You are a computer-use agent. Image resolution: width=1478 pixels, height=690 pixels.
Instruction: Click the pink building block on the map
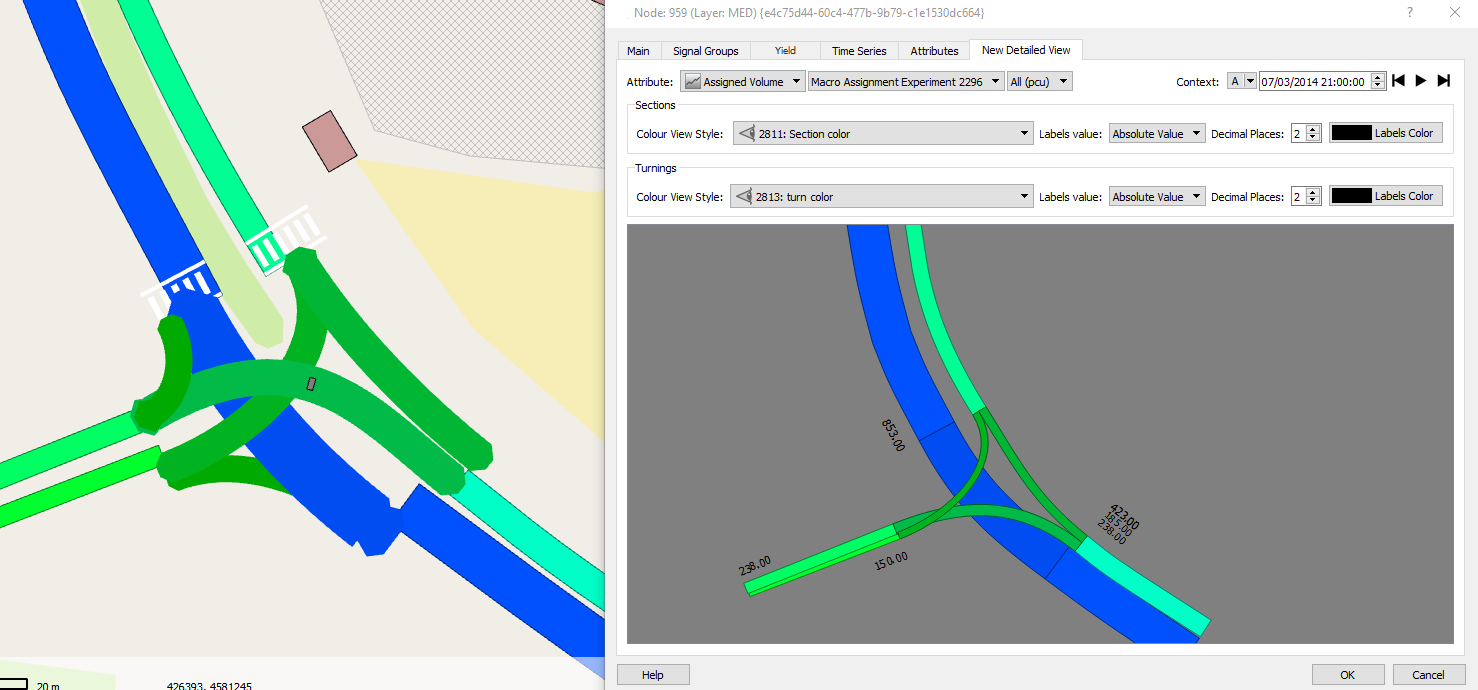tap(329, 139)
